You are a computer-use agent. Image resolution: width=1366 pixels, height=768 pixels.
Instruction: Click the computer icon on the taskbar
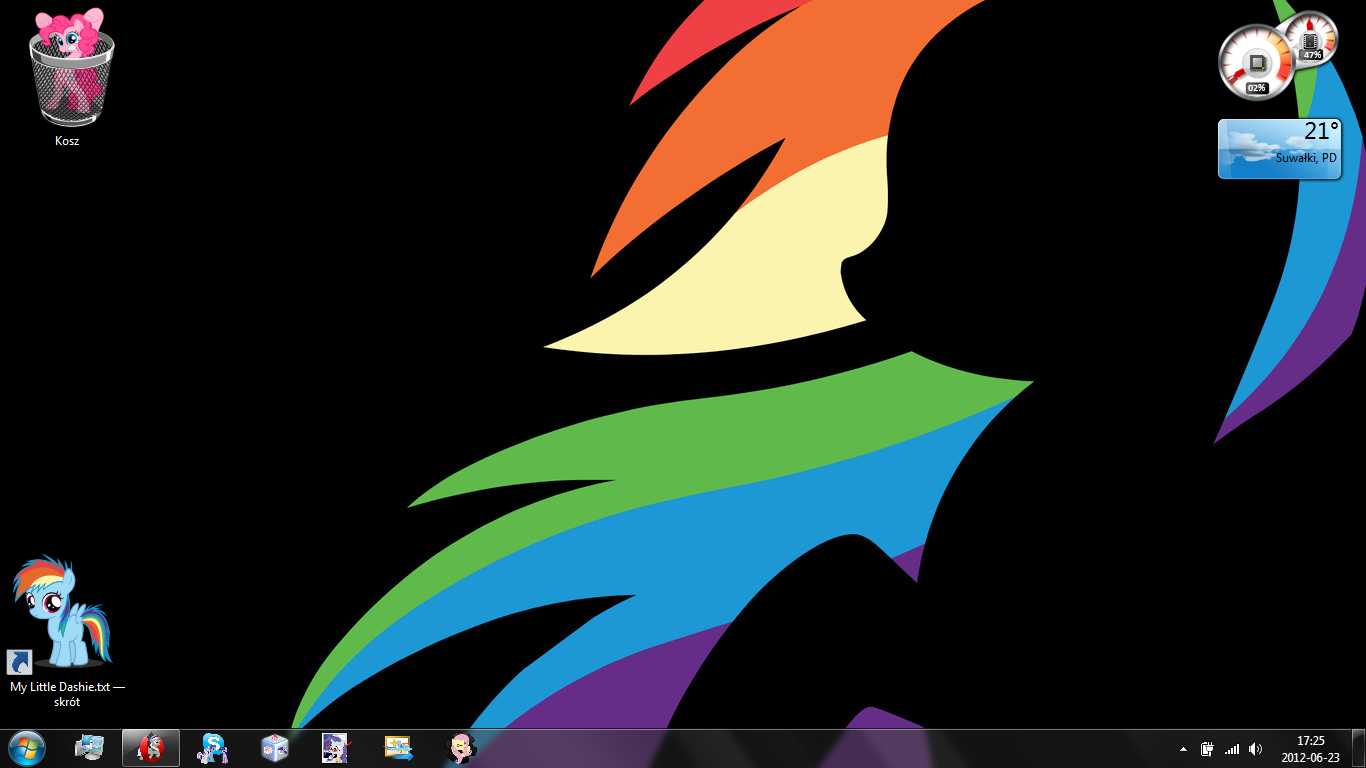(x=89, y=748)
